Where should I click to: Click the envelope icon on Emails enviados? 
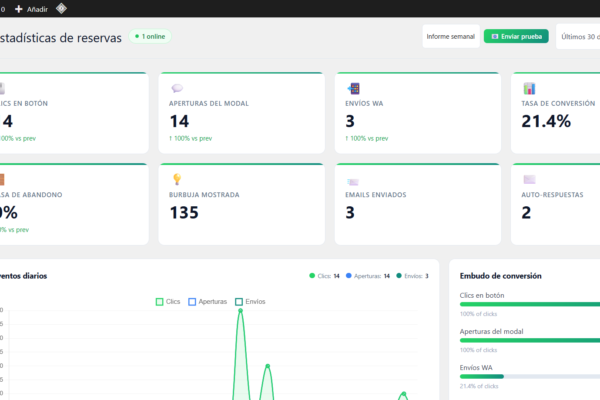353,181
